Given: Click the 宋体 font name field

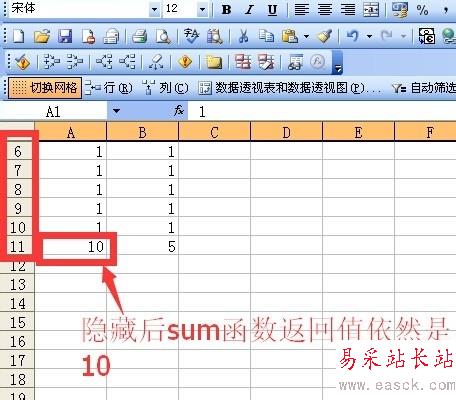Looking at the screenshot, I should pyautogui.click(x=79, y=9).
